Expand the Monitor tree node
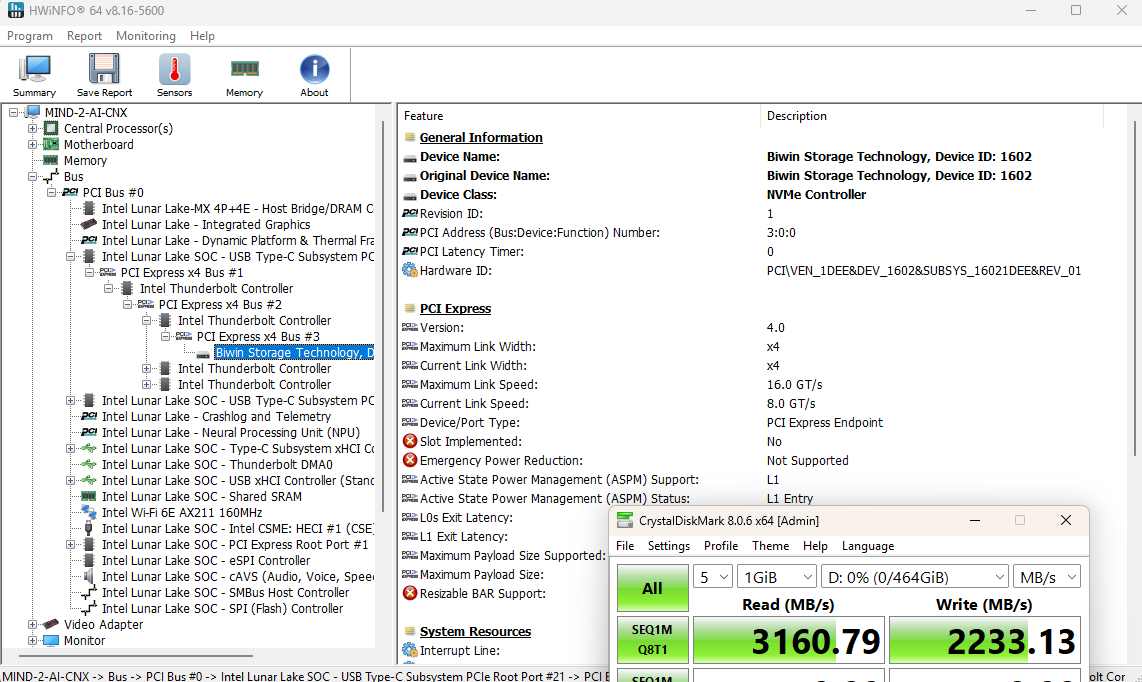The image size is (1142, 682). pos(32,640)
